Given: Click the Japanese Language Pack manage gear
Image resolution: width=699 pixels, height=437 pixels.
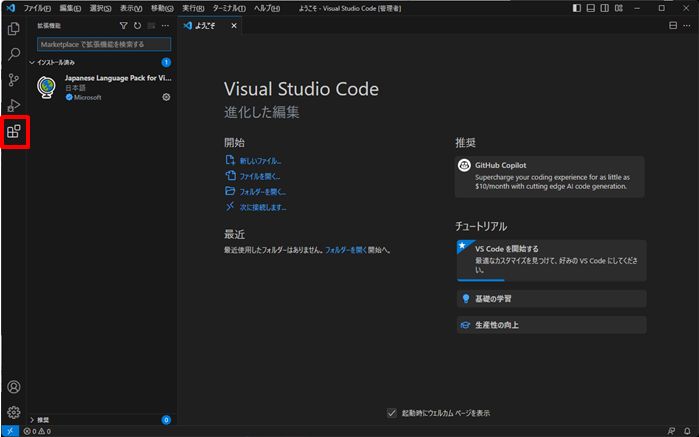Looking at the screenshot, I should pyautogui.click(x=166, y=97).
